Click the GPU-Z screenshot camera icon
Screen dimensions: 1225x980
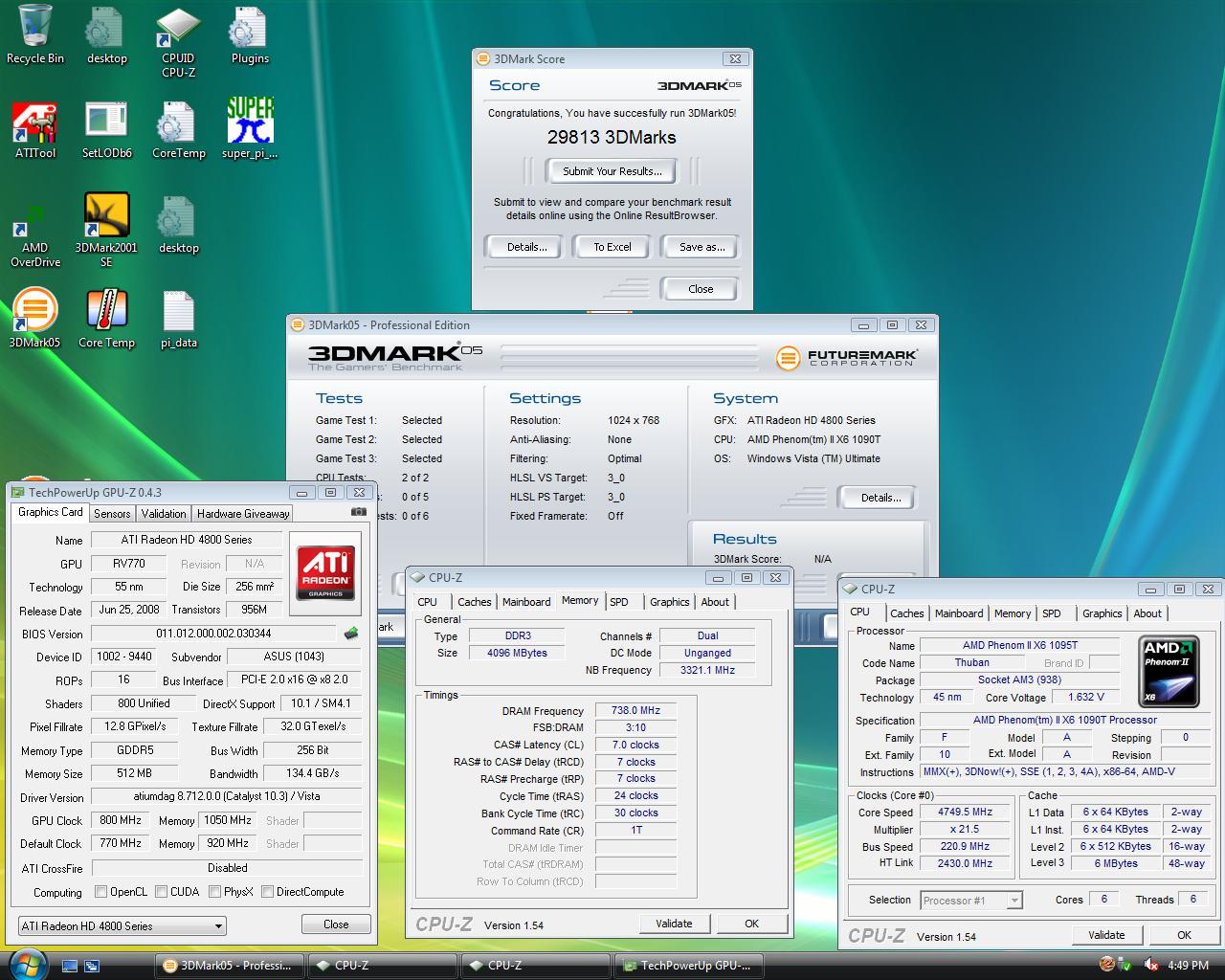[x=359, y=513]
